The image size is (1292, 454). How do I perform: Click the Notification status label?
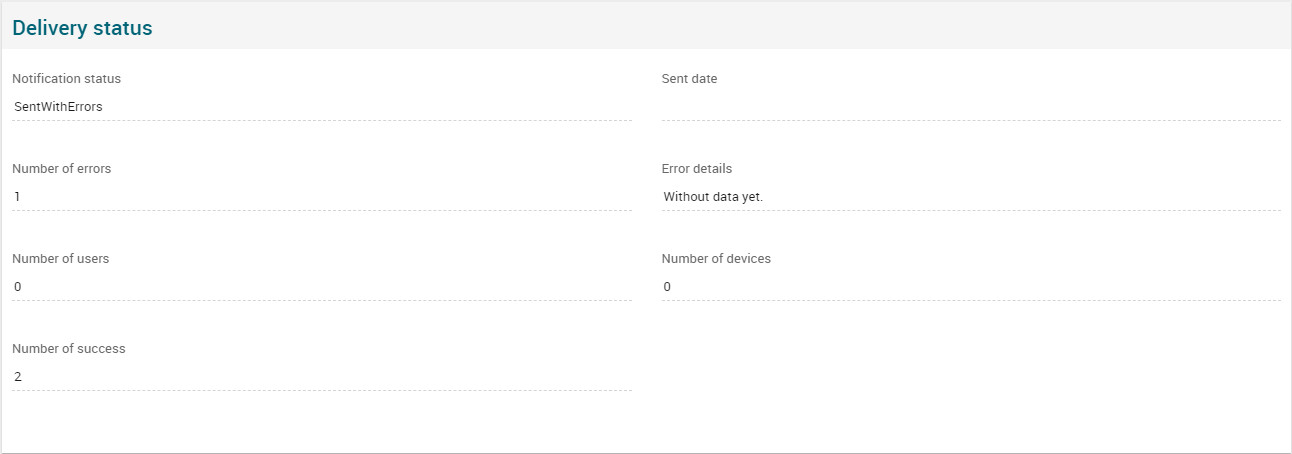(x=66, y=78)
